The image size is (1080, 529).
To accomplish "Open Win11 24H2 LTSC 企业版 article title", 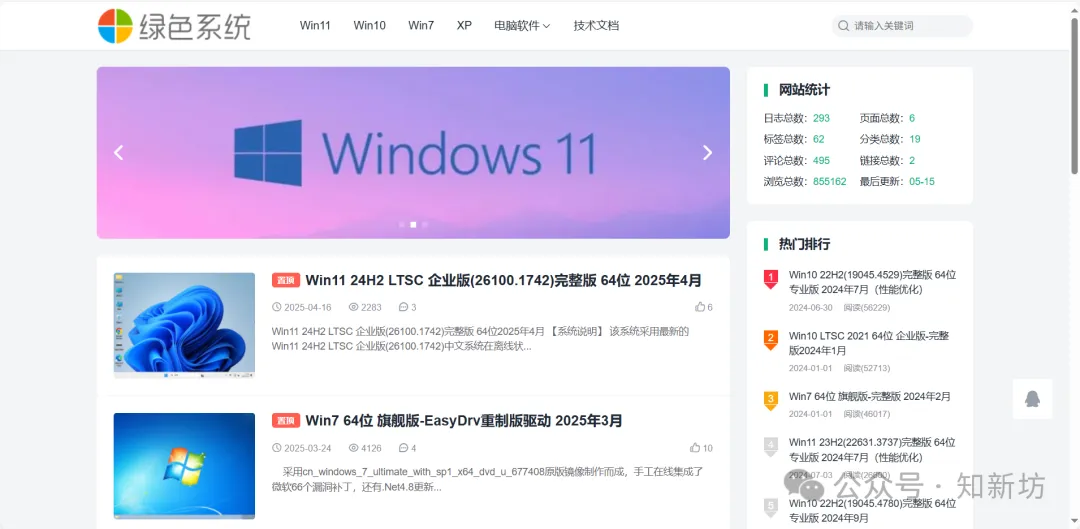I will tap(503, 280).
